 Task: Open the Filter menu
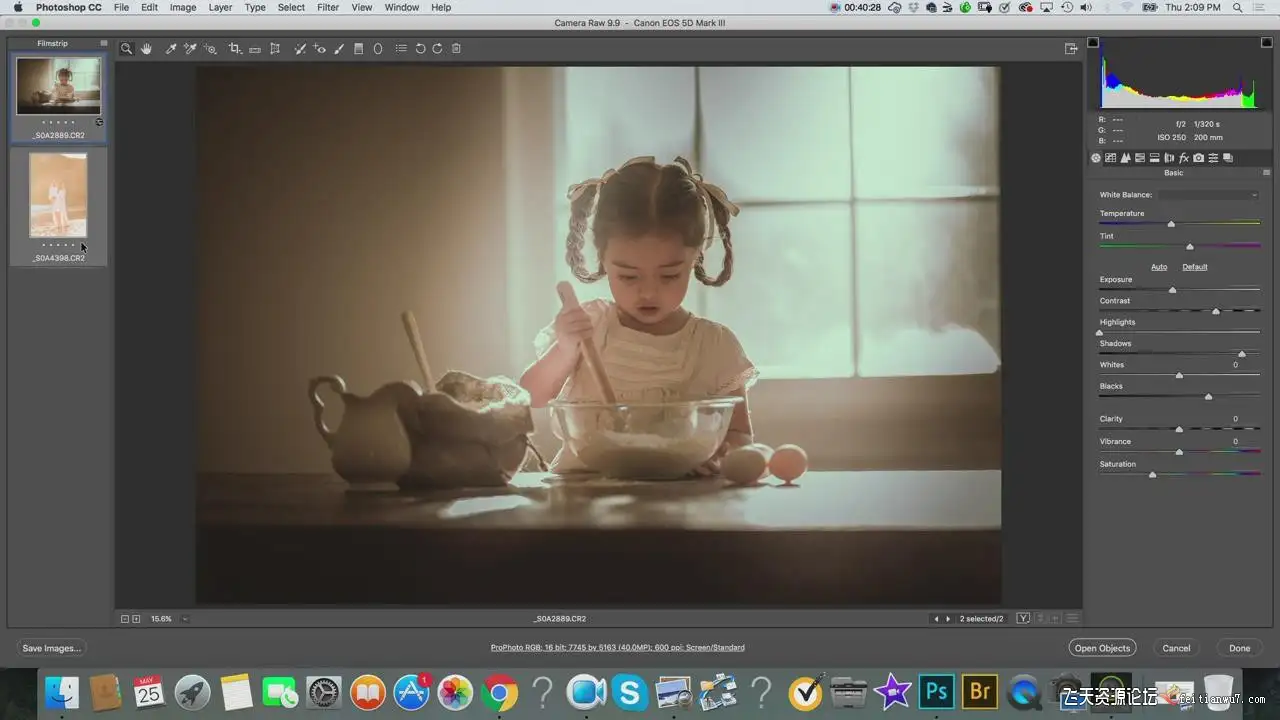tap(328, 7)
